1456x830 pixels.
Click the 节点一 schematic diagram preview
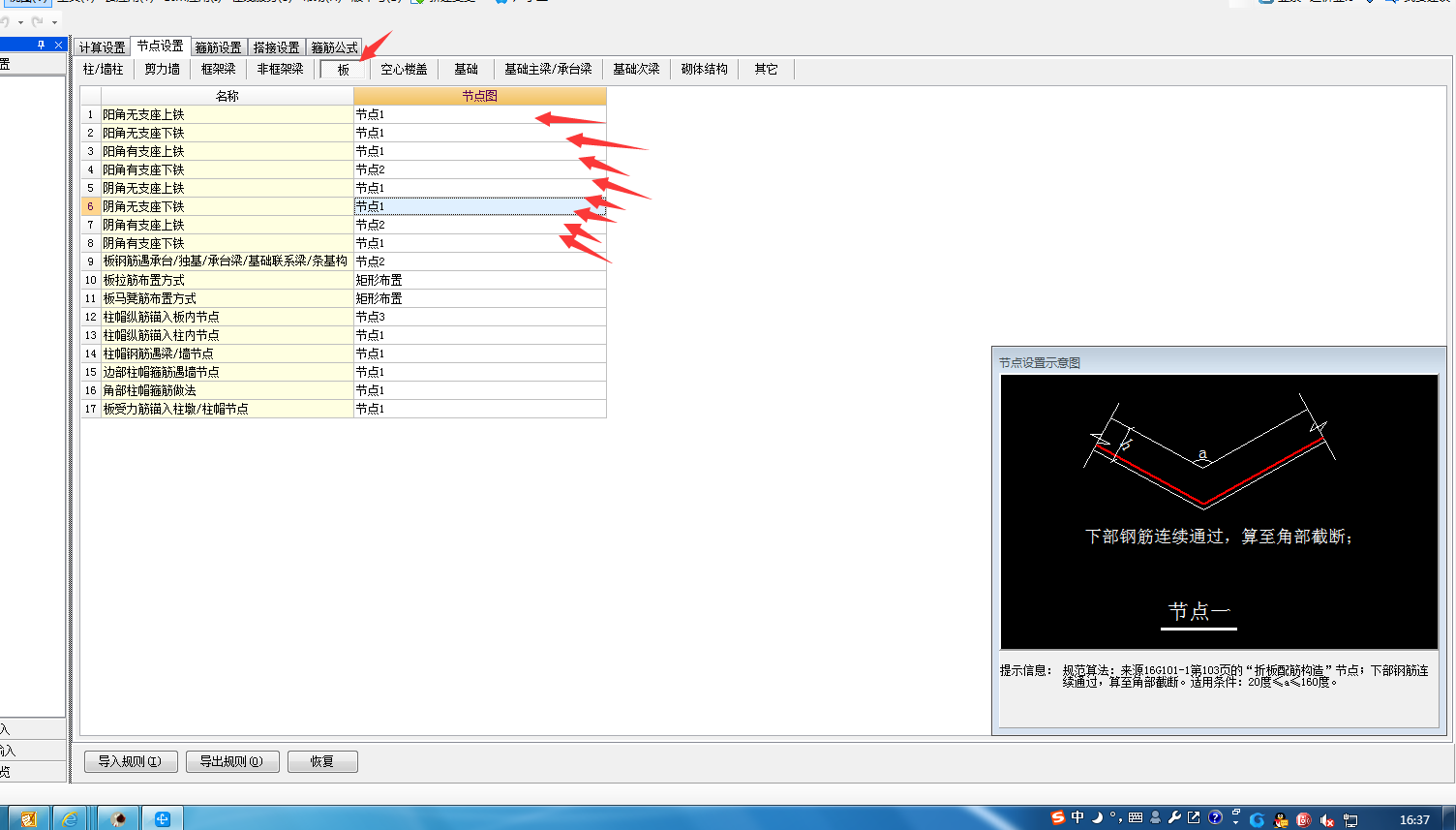(1219, 511)
